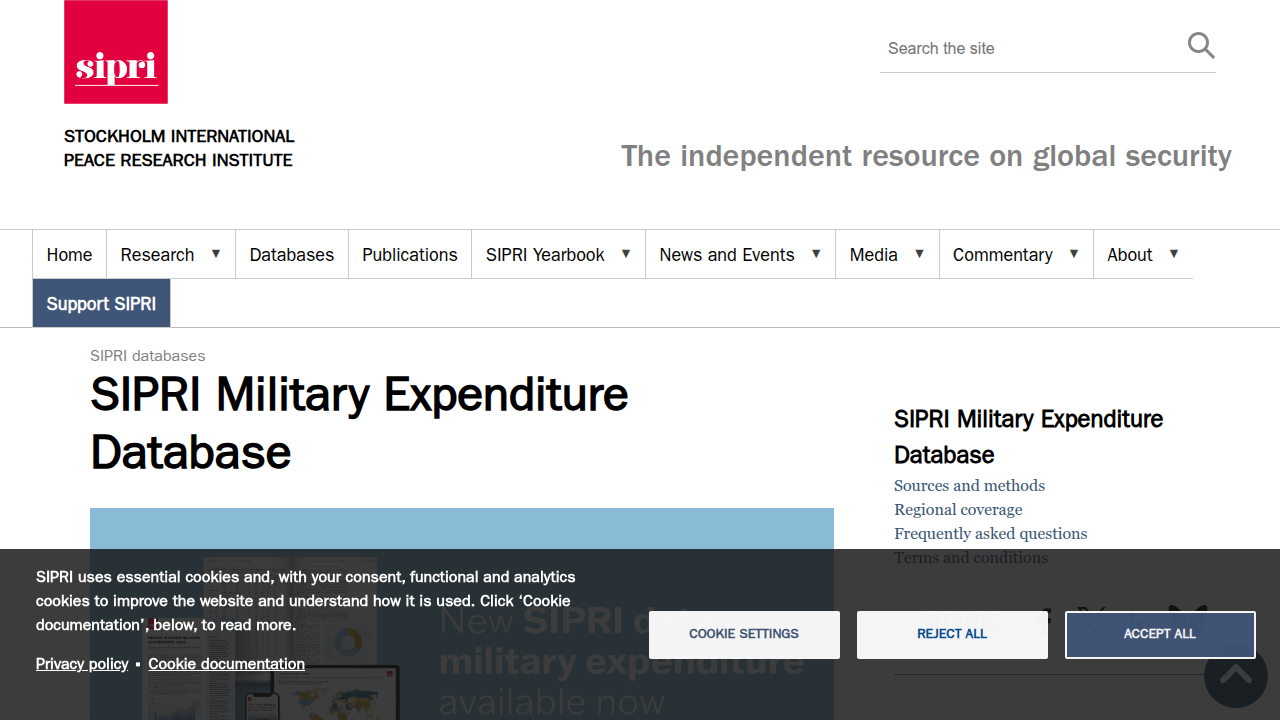Open the Privacy policy link

coord(82,664)
